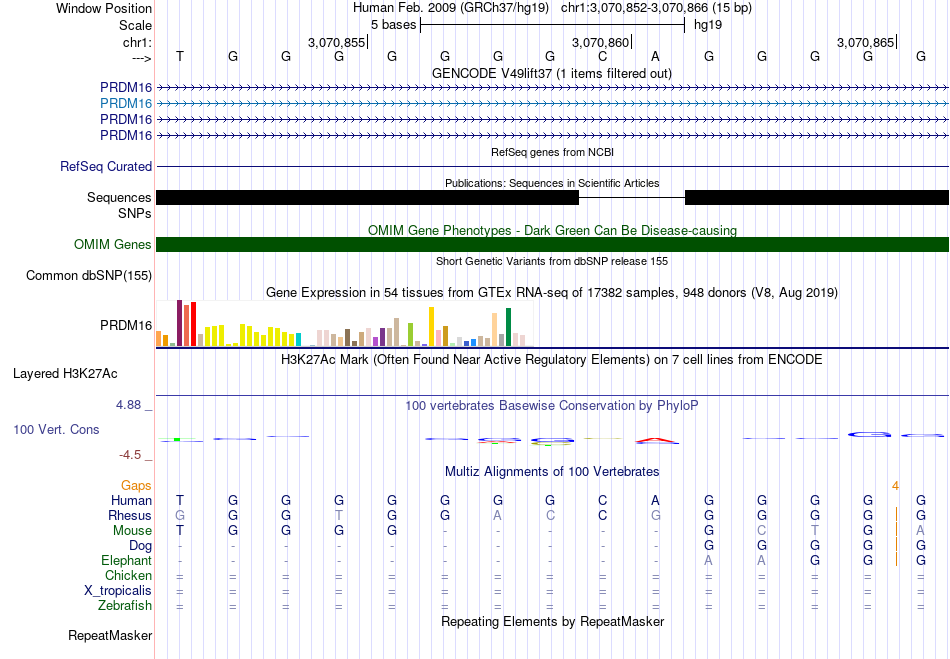Click the 'Mouse' alignment row label
The height and width of the screenshot is (659, 950).
click(132, 531)
